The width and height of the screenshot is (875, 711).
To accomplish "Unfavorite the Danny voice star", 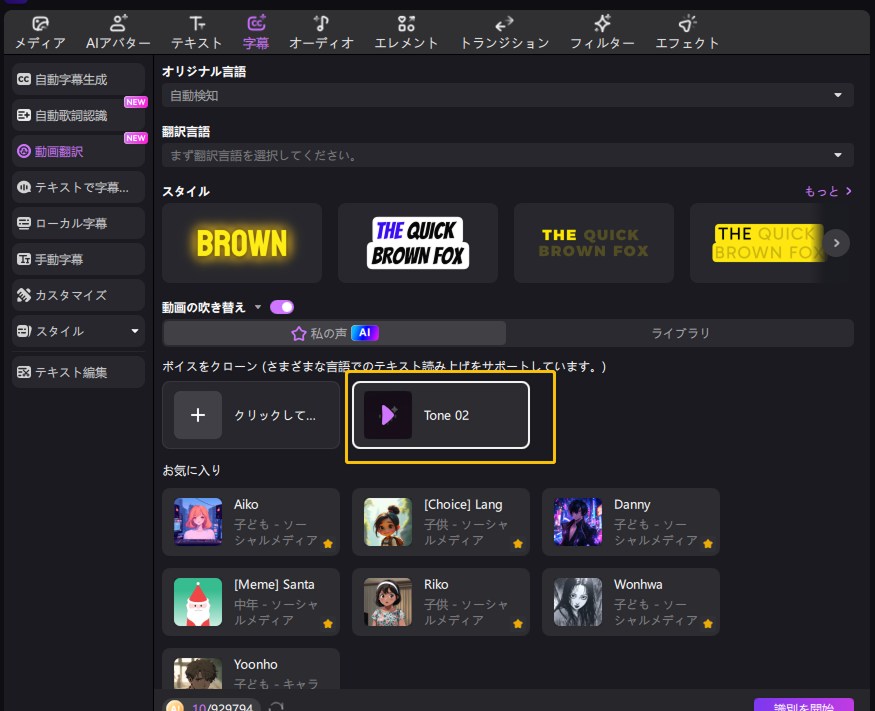I will [707, 542].
